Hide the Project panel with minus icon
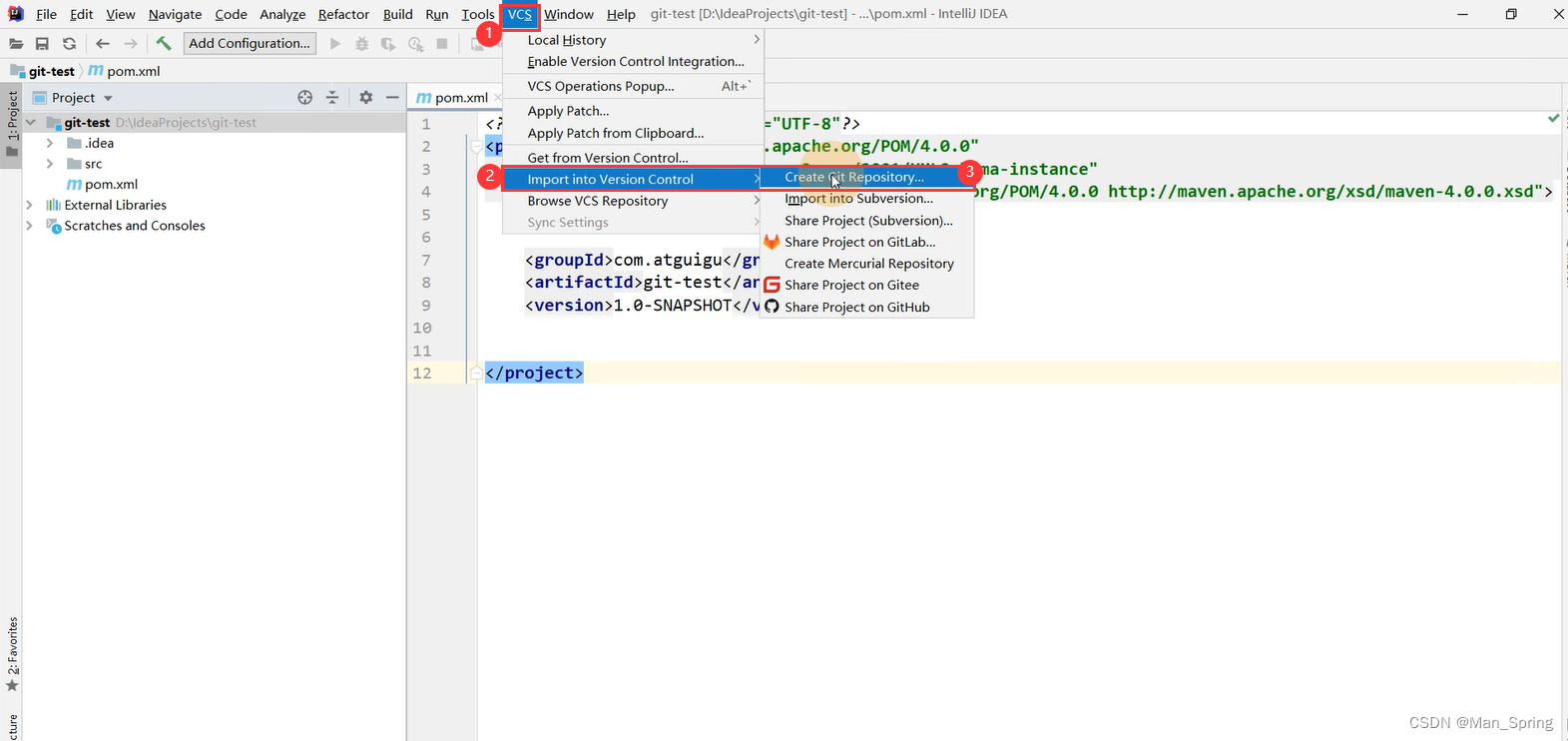The image size is (1568, 741). pyautogui.click(x=393, y=97)
